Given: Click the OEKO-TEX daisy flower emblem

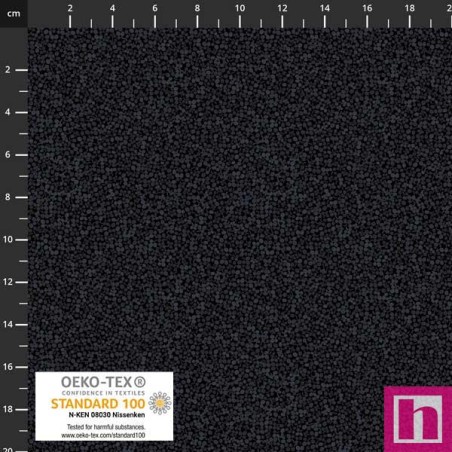Looking at the screenshot, I should (x=160, y=403).
